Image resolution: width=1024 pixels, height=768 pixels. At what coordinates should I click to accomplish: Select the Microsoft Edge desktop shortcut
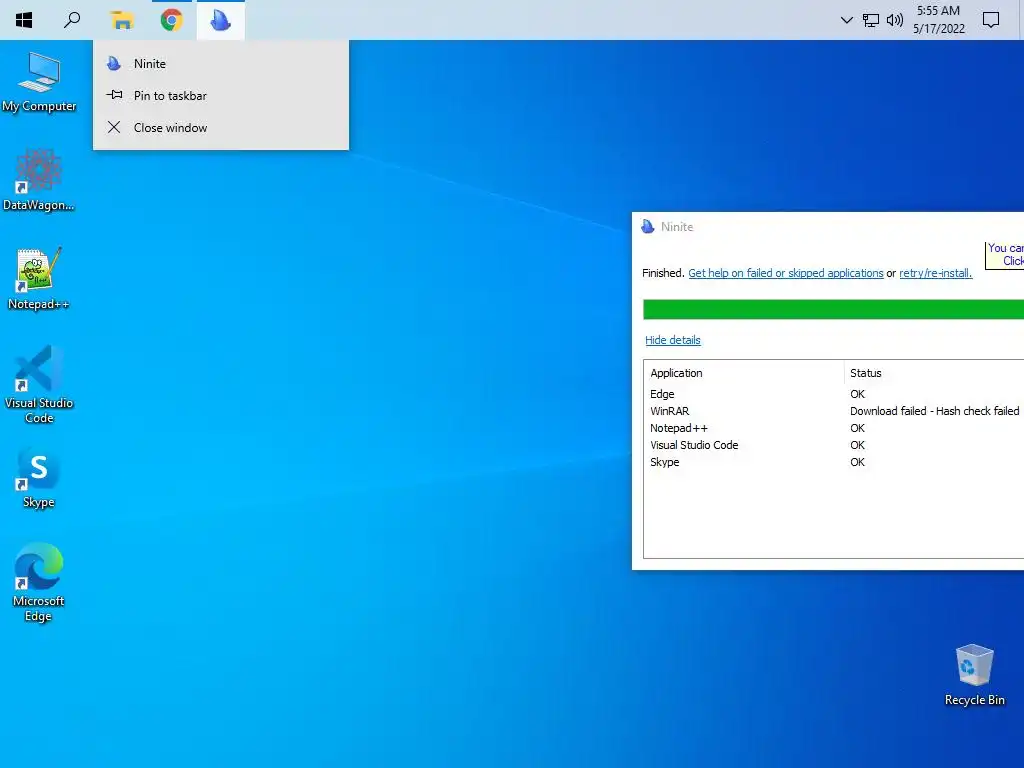[x=39, y=582]
